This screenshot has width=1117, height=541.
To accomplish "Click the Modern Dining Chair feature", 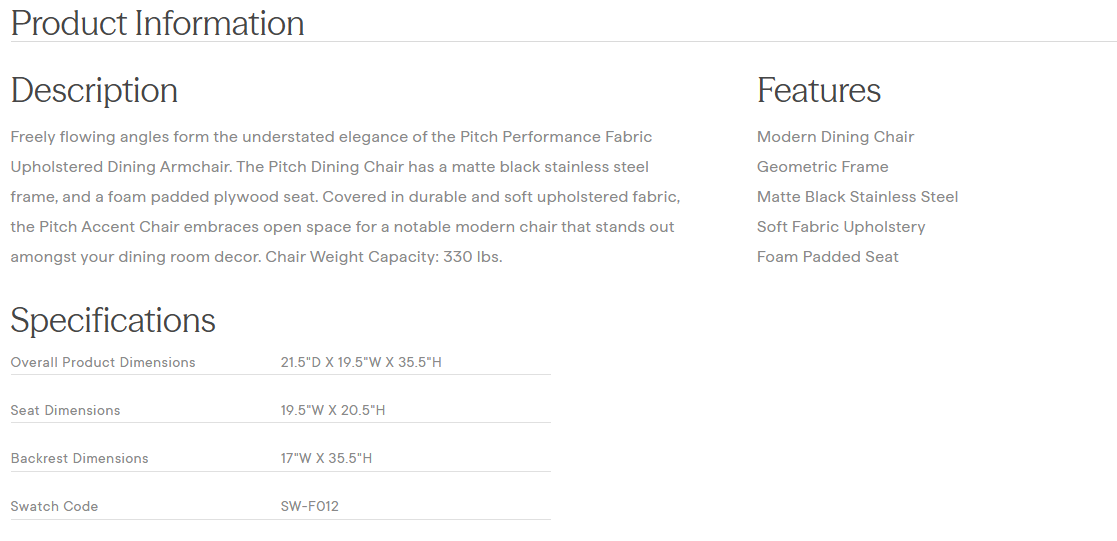I will (835, 137).
